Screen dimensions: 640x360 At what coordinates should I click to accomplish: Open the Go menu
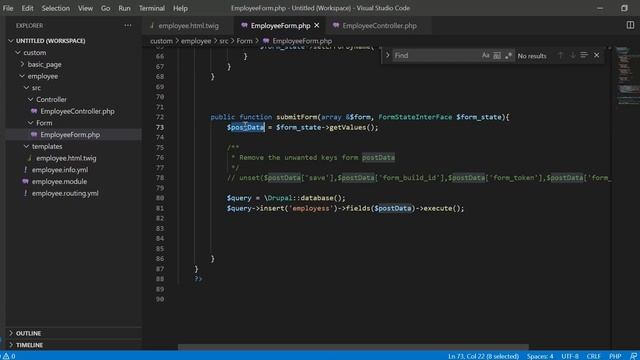[105, 8]
